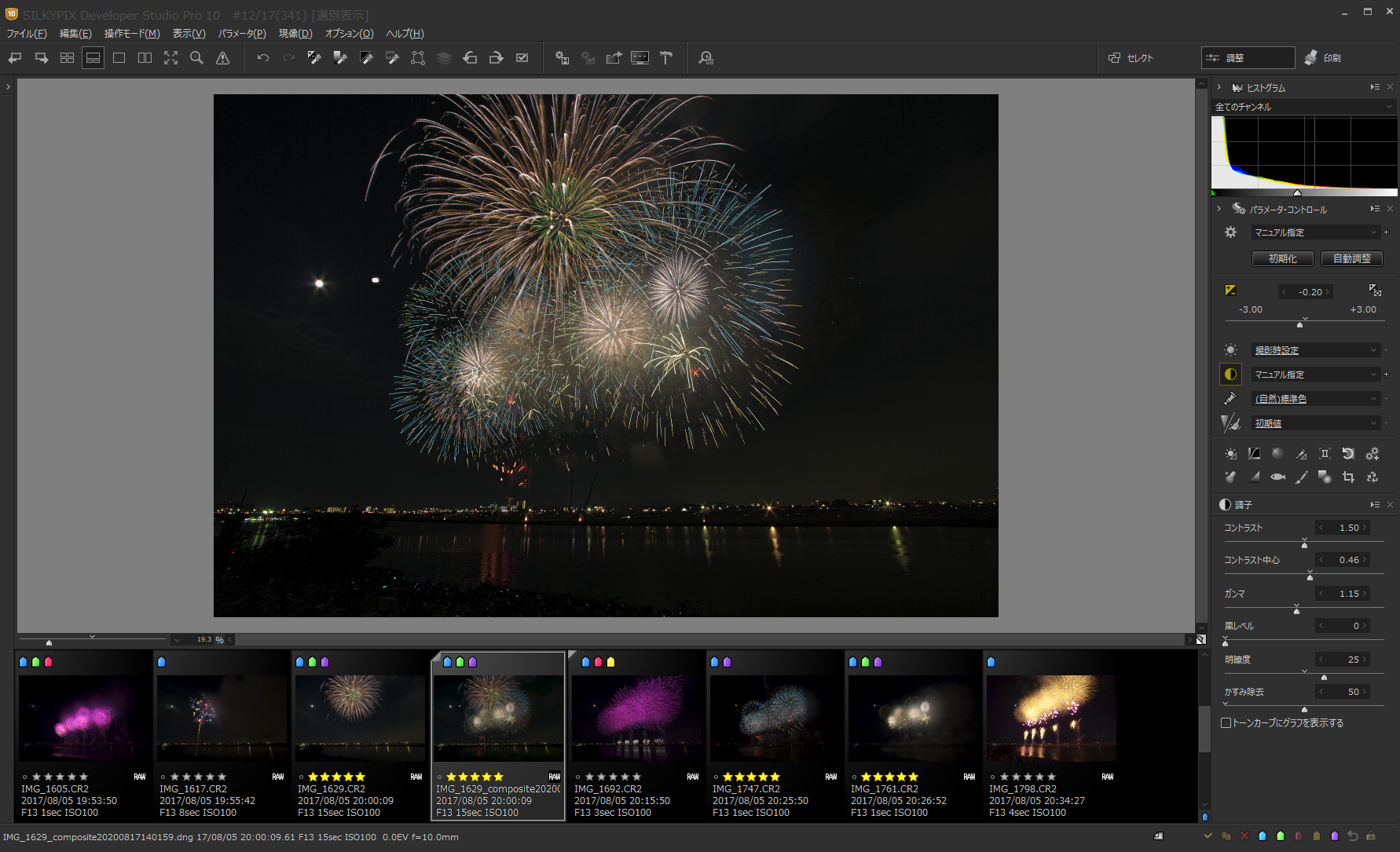Open the tone マニュアル指定 dropdown
Image resolution: width=1400 pixels, height=852 pixels.
tap(1315, 375)
